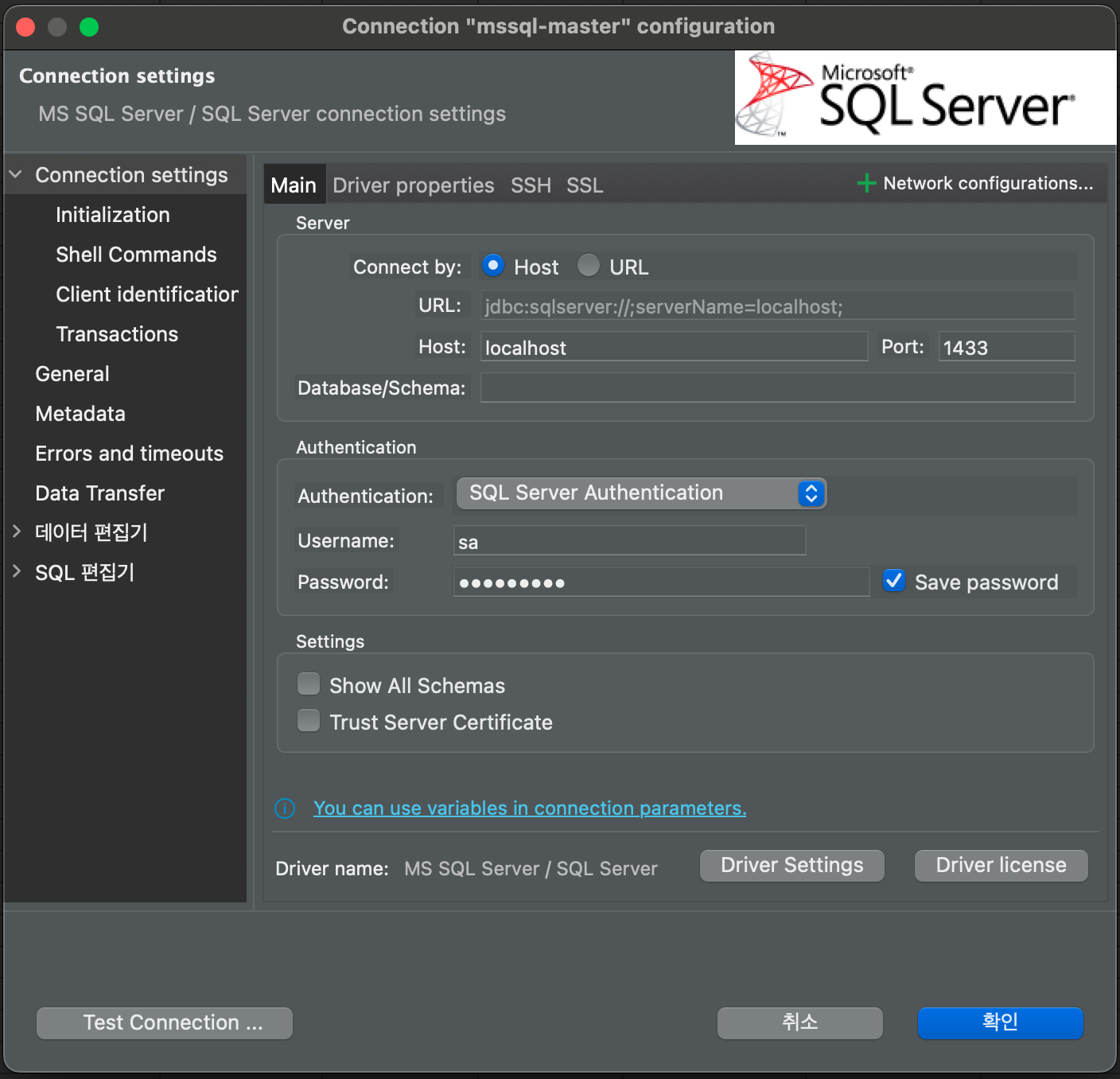This screenshot has height=1079, width=1120.
Task: Click the 확인 confirm button
Action: coord(1001,1023)
